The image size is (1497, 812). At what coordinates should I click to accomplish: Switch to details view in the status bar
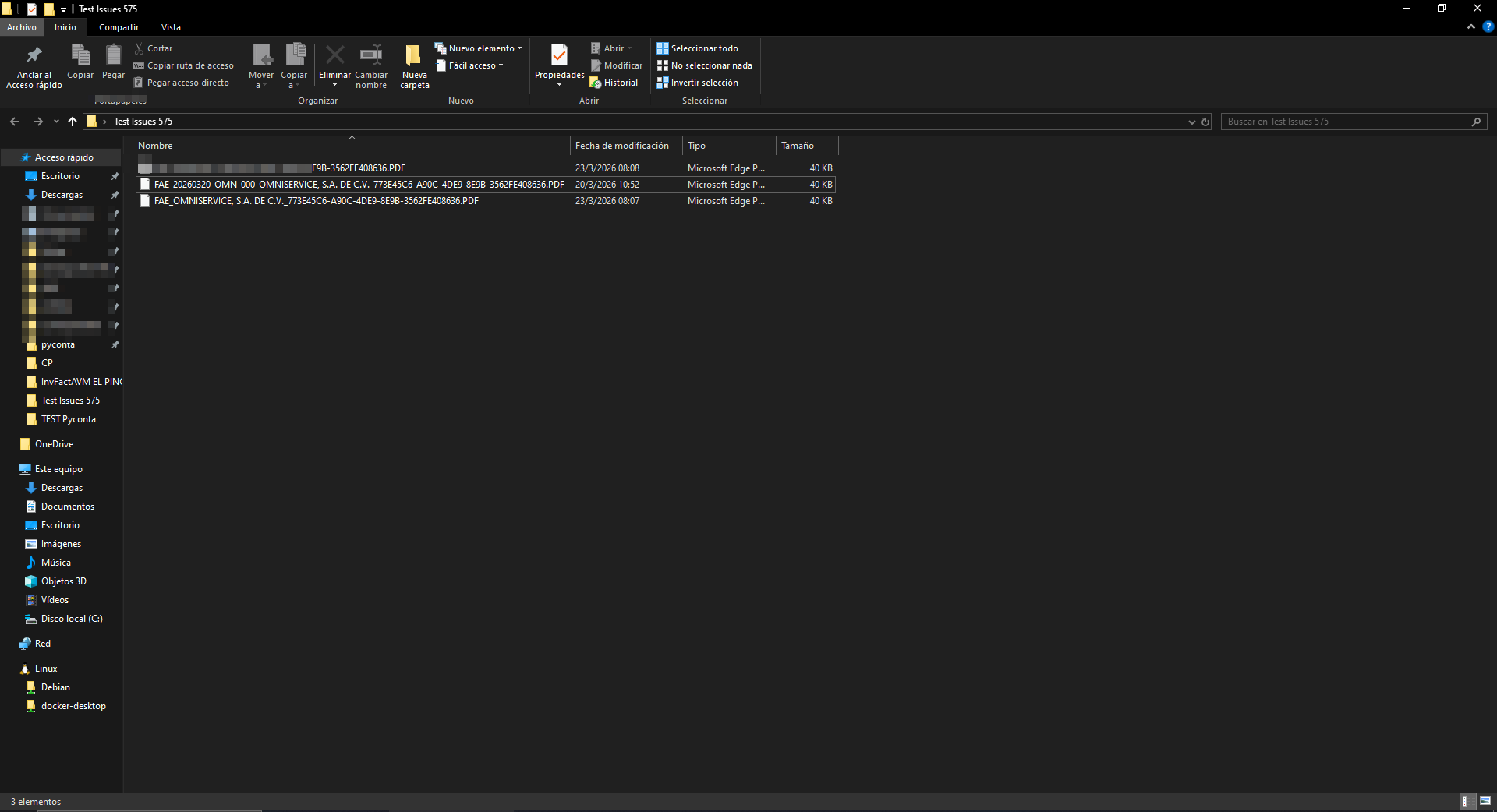pyautogui.click(x=1467, y=801)
